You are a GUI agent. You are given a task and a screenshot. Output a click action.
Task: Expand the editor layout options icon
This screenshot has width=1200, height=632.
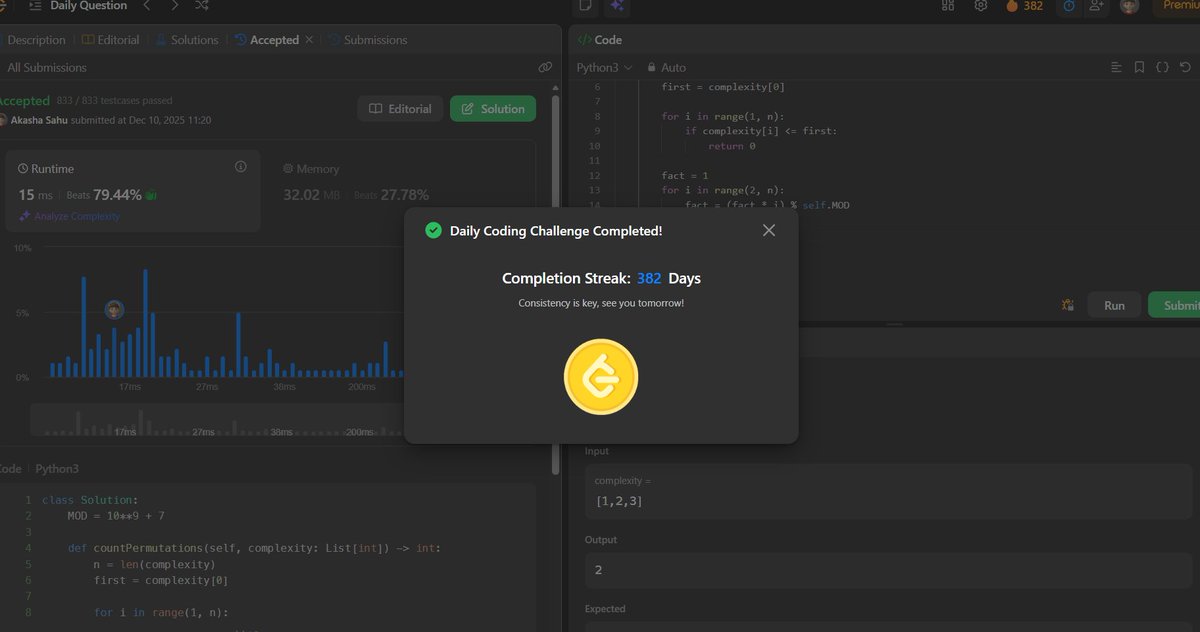(x=1117, y=67)
